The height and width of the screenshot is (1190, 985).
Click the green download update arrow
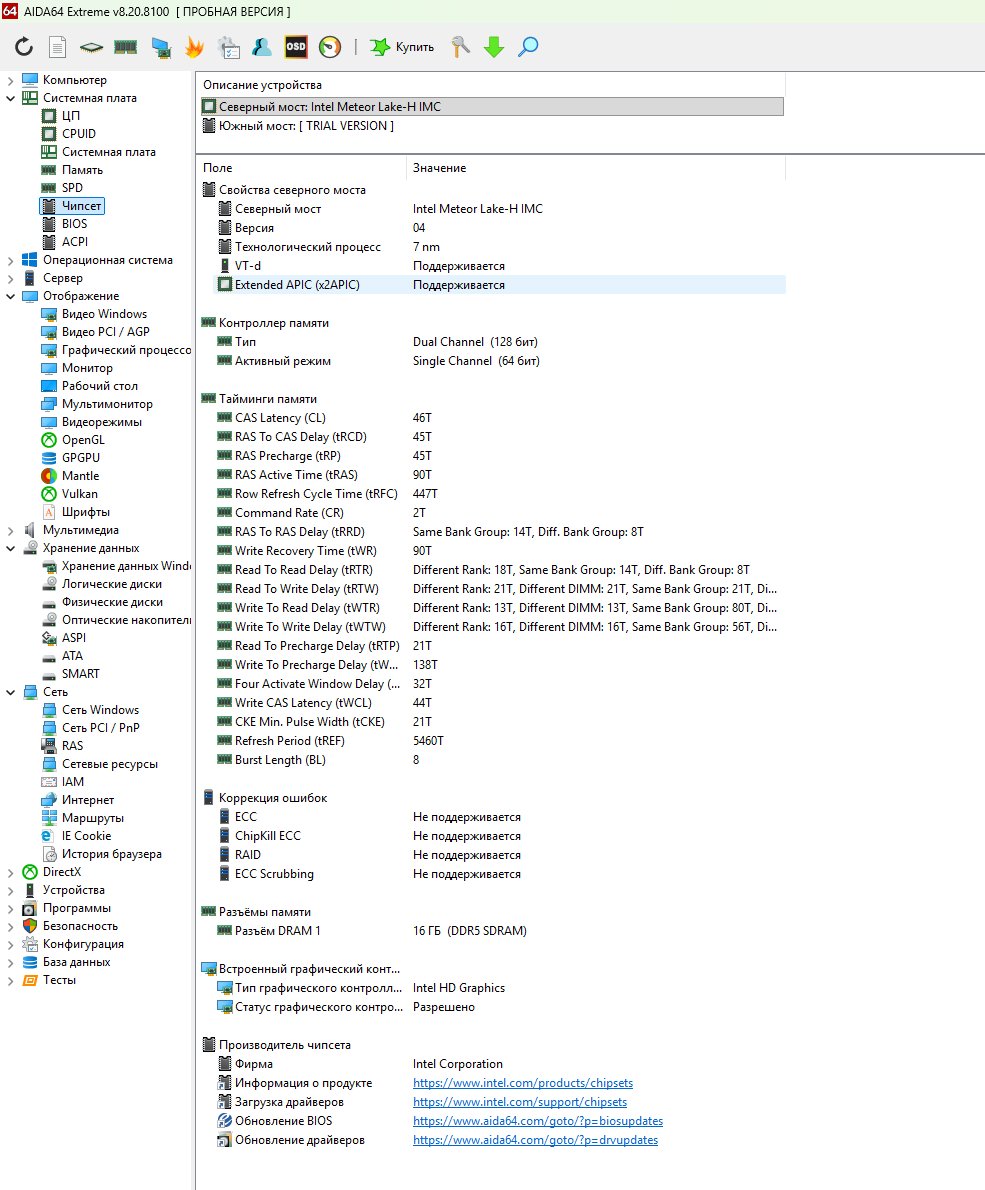pyautogui.click(x=494, y=47)
